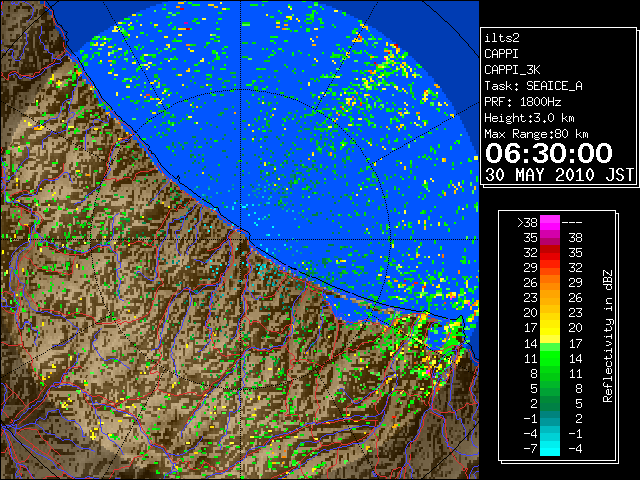Click the "Reflectivity in dBZ" legend title
Image resolution: width=640 pixels, height=480 pixels.
(607, 336)
